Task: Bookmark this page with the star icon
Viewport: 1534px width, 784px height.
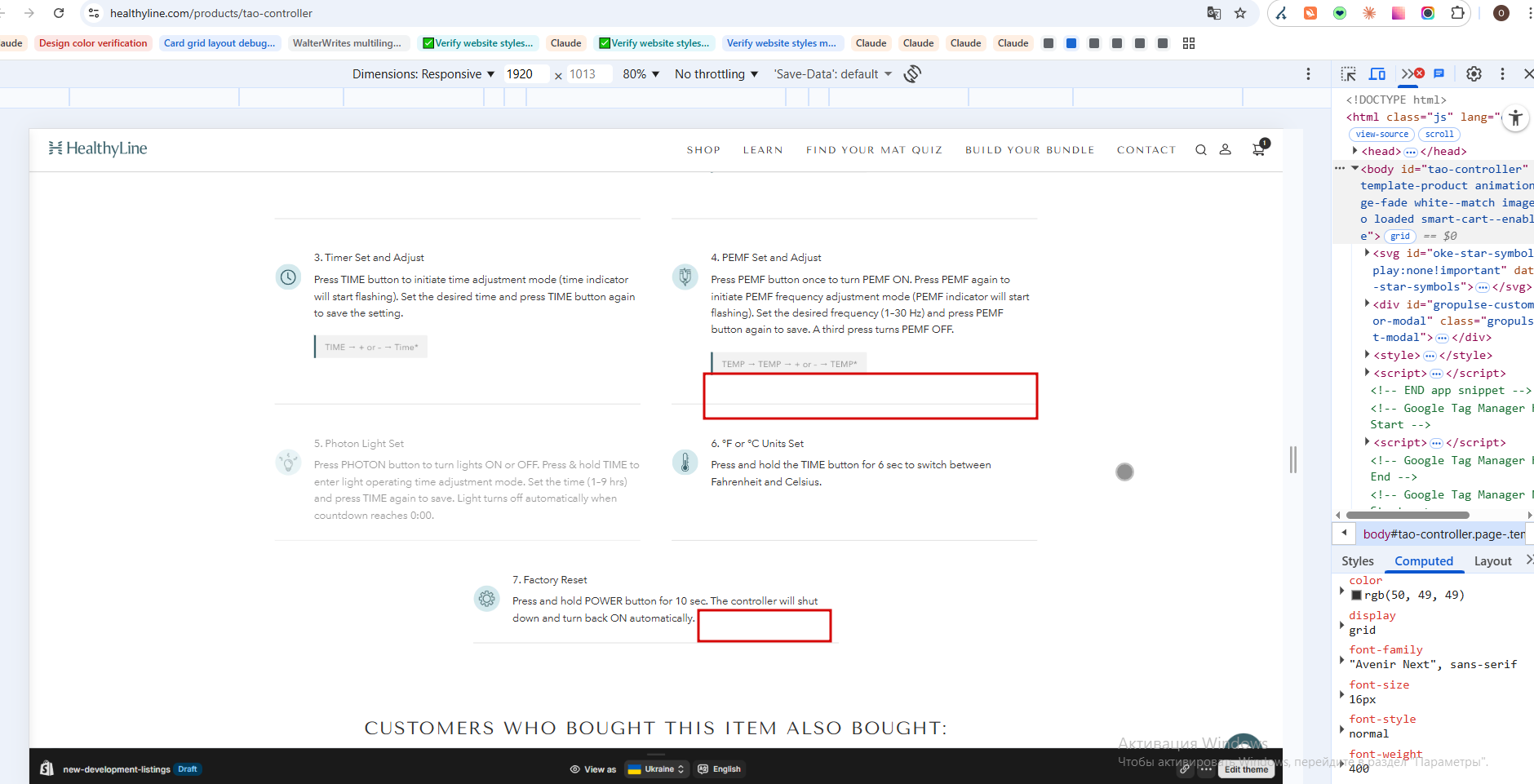Action: point(1240,13)
